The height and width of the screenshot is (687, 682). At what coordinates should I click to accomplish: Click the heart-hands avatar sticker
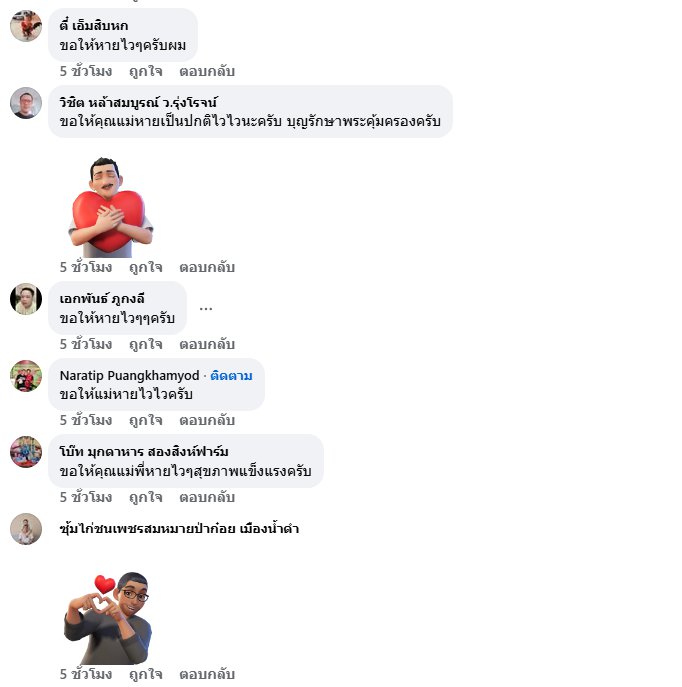coord(108,617)
